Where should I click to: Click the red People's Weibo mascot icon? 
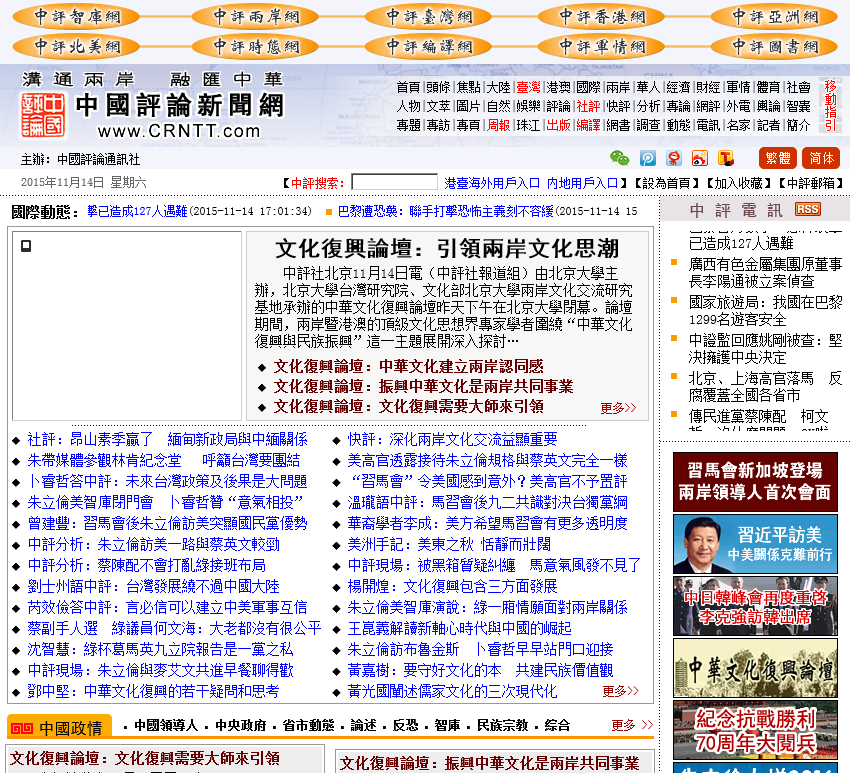tap(674, 158)
